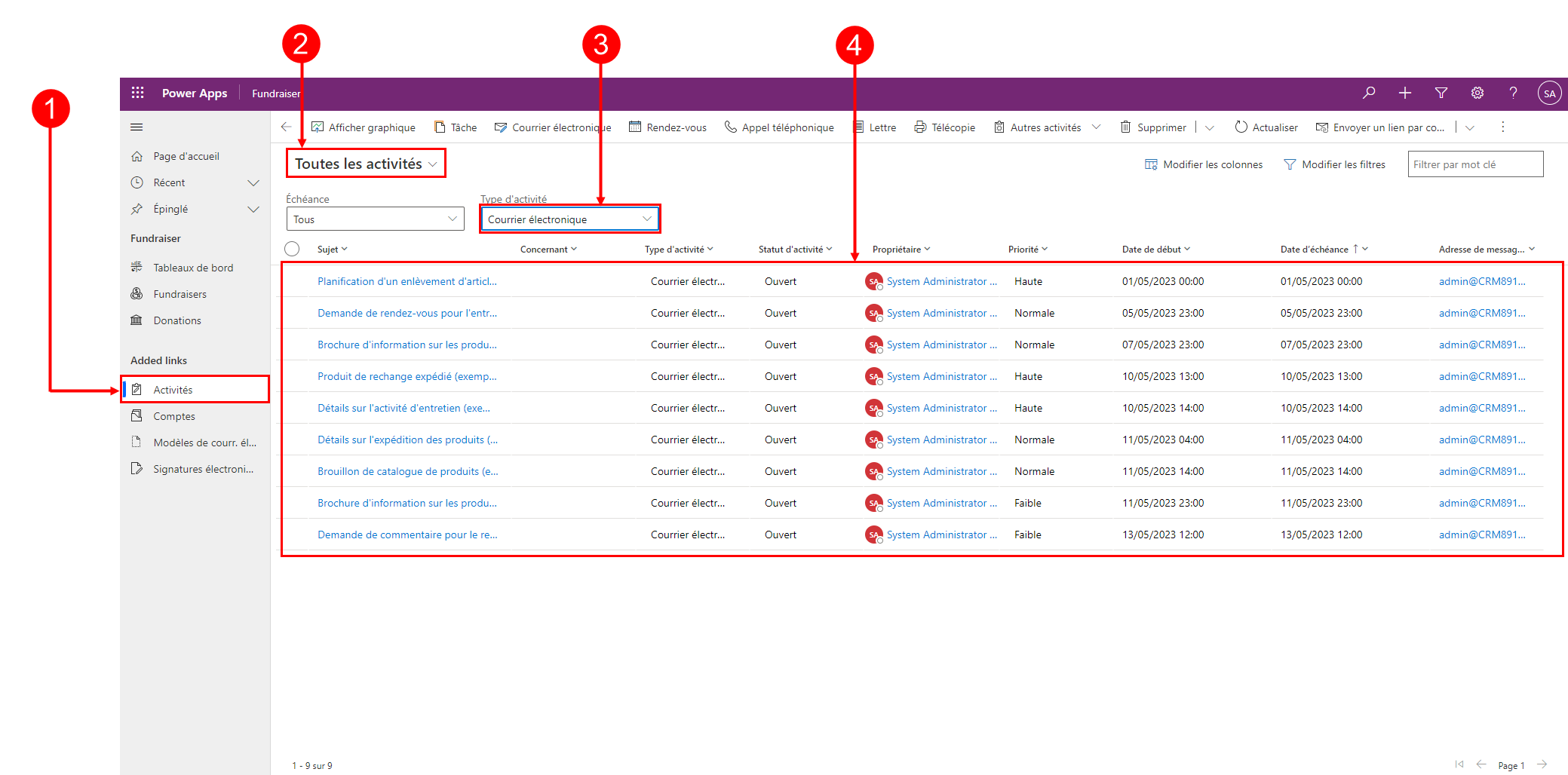Click the Appel téléphonique toolbar button
Viewport: 1568px width, 775px height.
[x=779, y=127]
